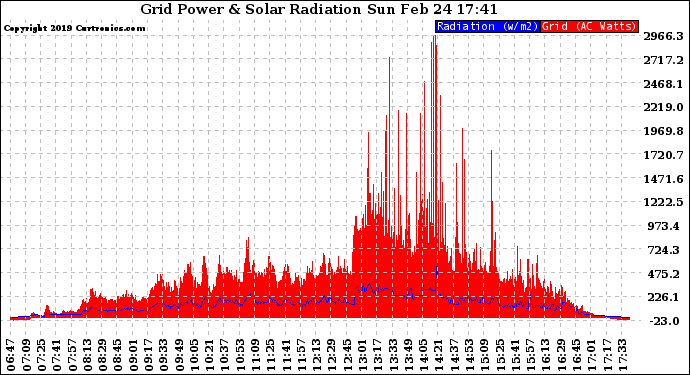Click the 09:01 time label
Image resolution: width=690 pixels, height=375 pixels.
133,355
